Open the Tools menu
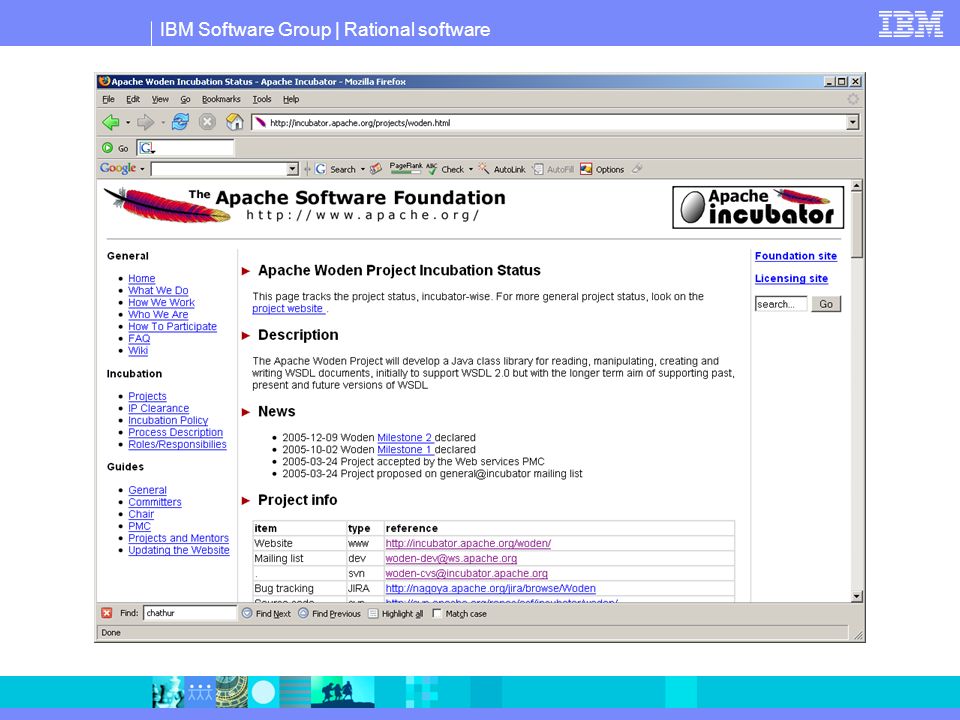The height and width of the screenshot is (720, 960). pyautogui.click(x=261, y=99)
